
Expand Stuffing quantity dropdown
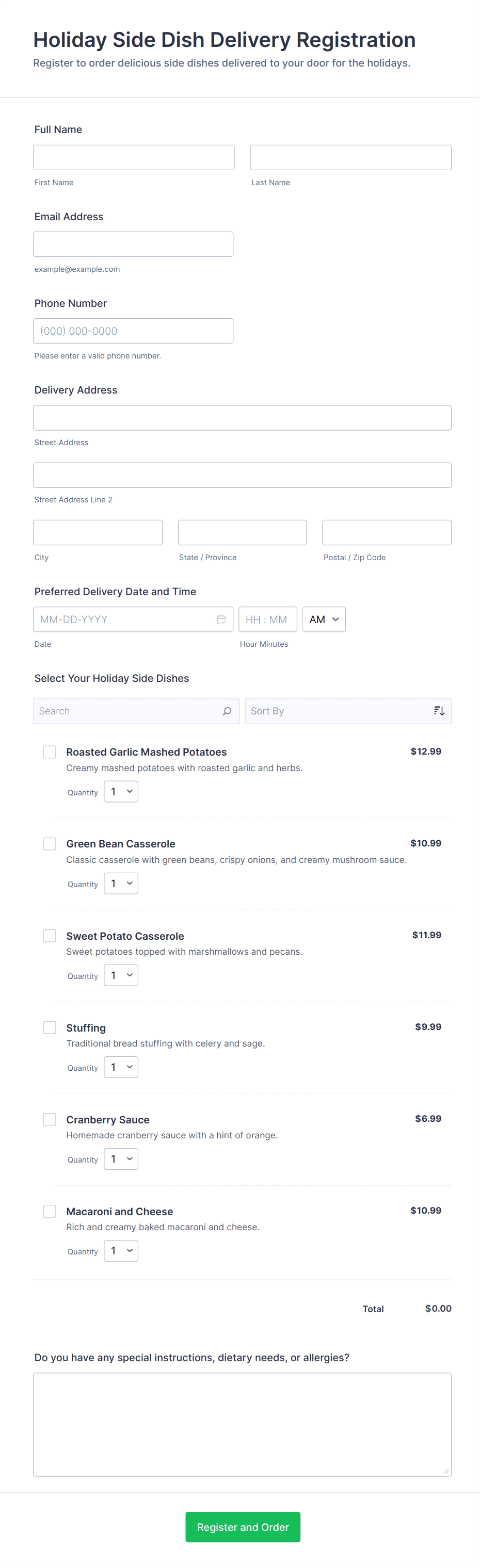click(121, 1067)
